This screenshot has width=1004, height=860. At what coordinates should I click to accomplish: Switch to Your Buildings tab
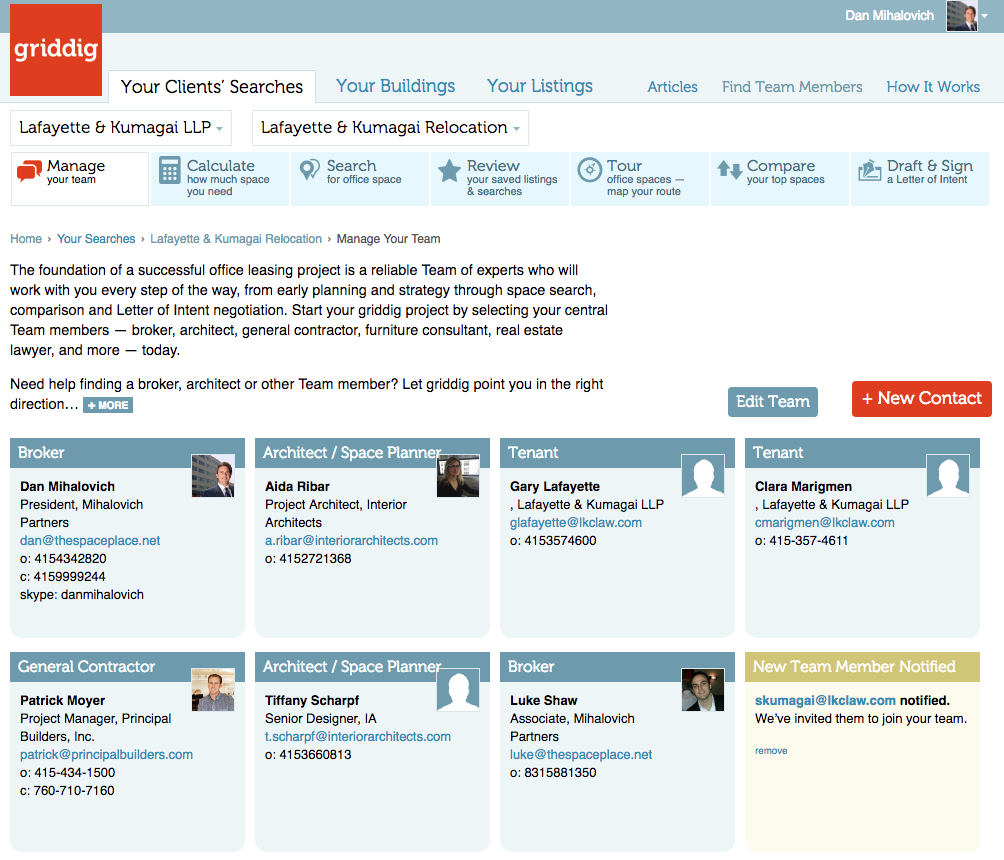396,86
